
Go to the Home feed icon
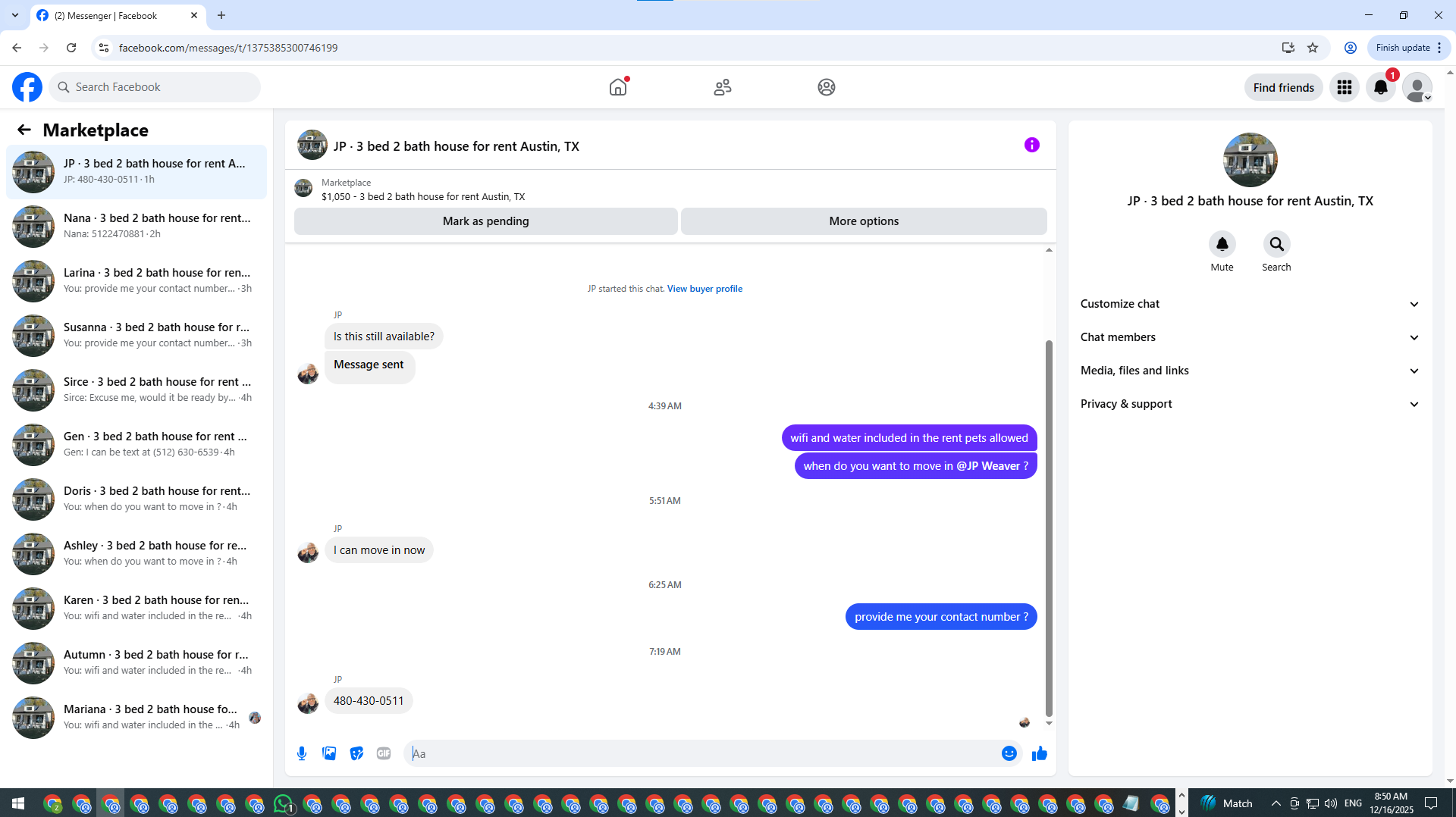tap(618, 87)
